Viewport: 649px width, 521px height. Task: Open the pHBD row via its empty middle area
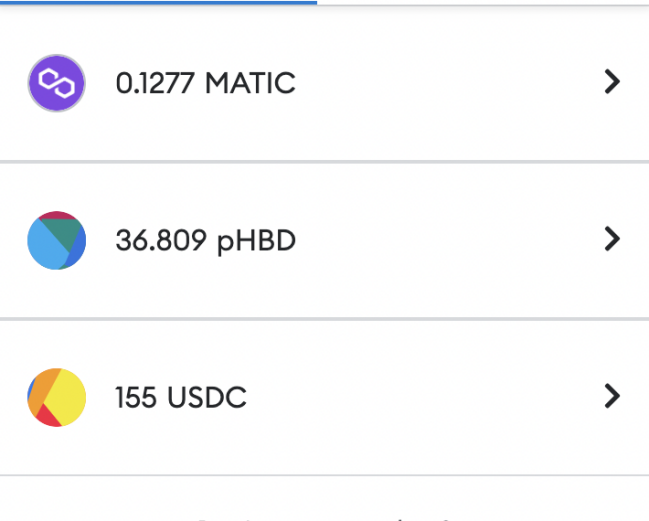coord(447,240)
